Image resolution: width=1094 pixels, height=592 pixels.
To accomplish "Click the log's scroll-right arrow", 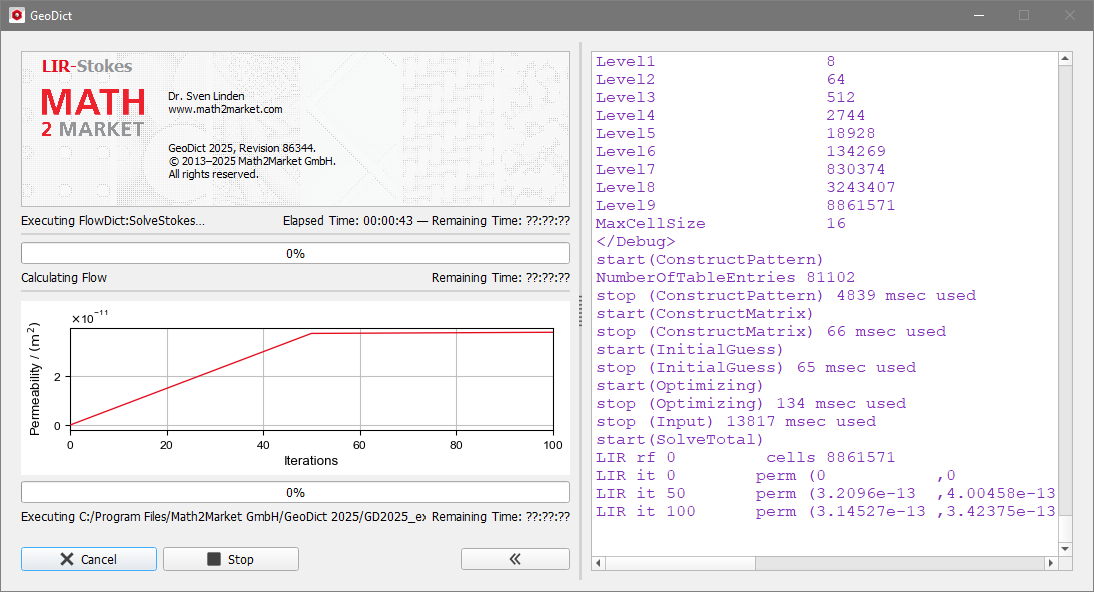I will (1051, 564).
